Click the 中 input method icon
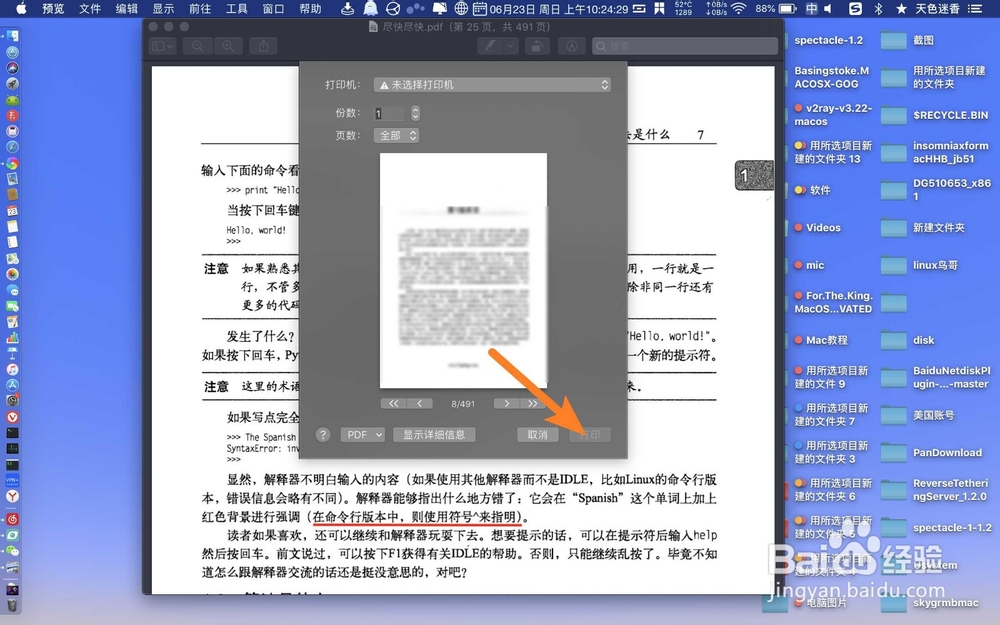 [811, 8]
